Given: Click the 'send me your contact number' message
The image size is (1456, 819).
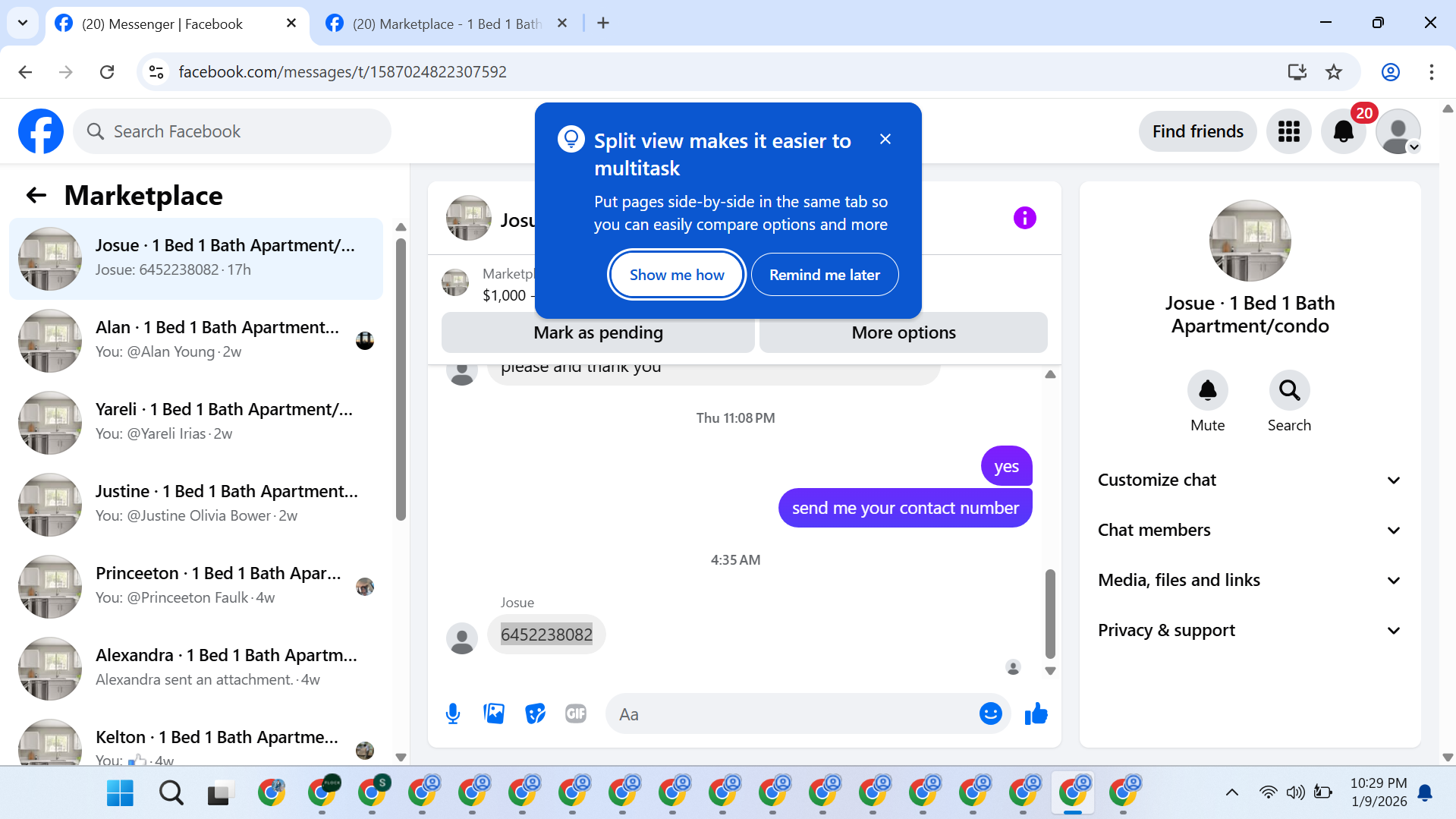Looking at the screenshot, I should [x=905, y=508].
